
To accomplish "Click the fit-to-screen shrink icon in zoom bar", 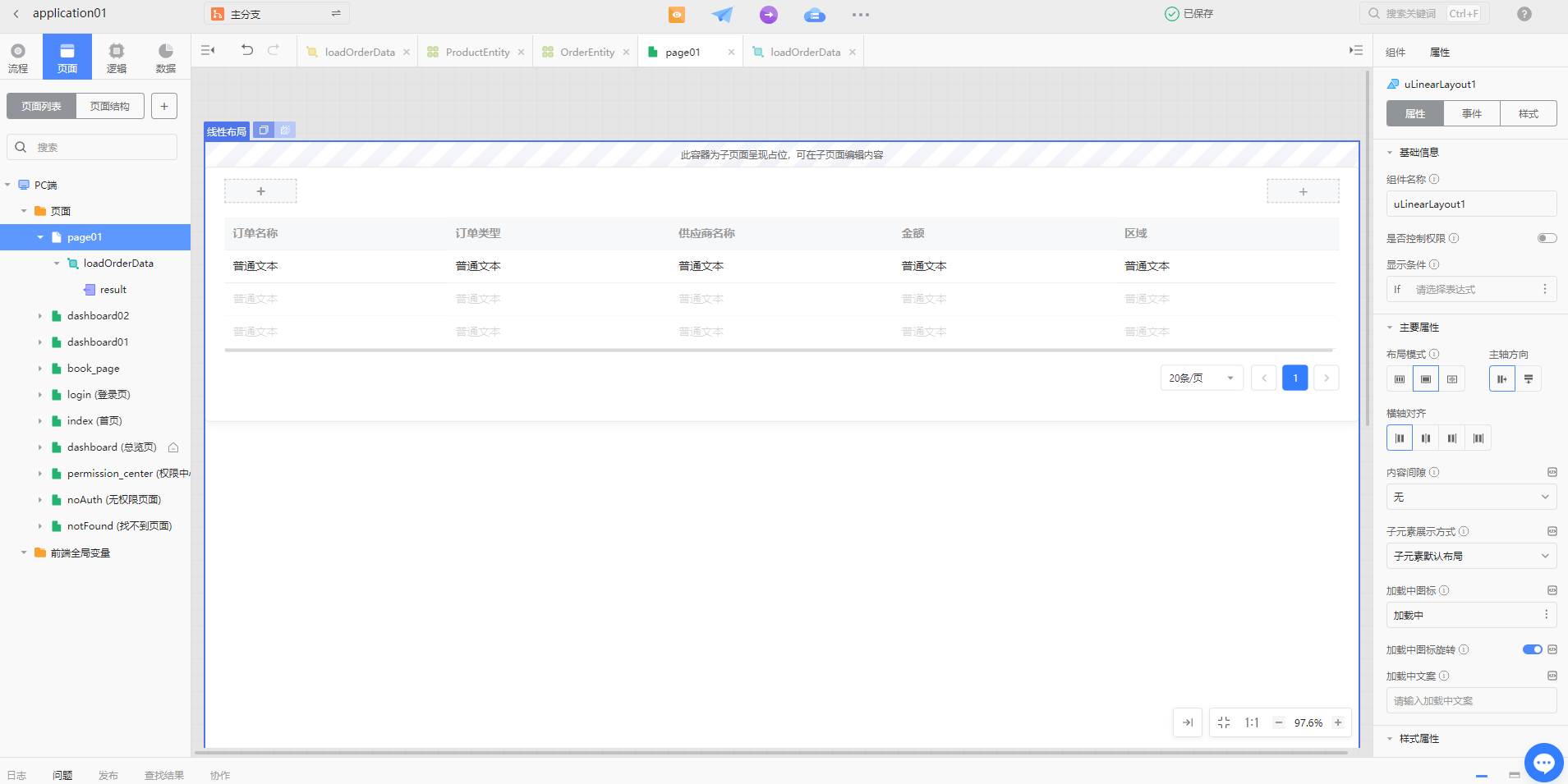I will point(1224,722).
